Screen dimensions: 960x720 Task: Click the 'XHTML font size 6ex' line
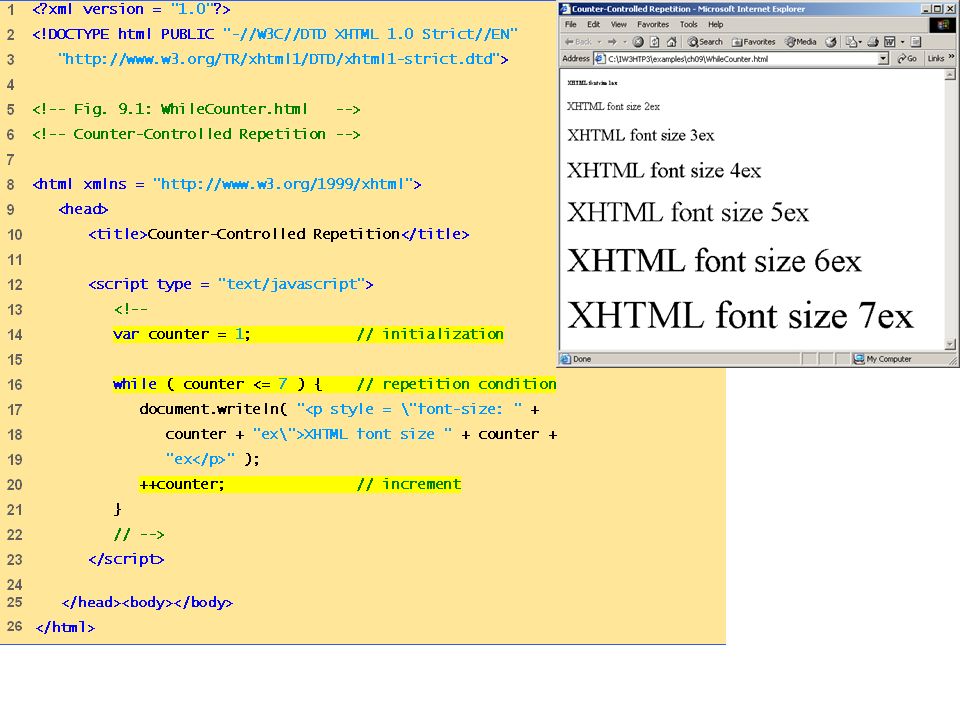pyautogui.click(x=714, y=261)
